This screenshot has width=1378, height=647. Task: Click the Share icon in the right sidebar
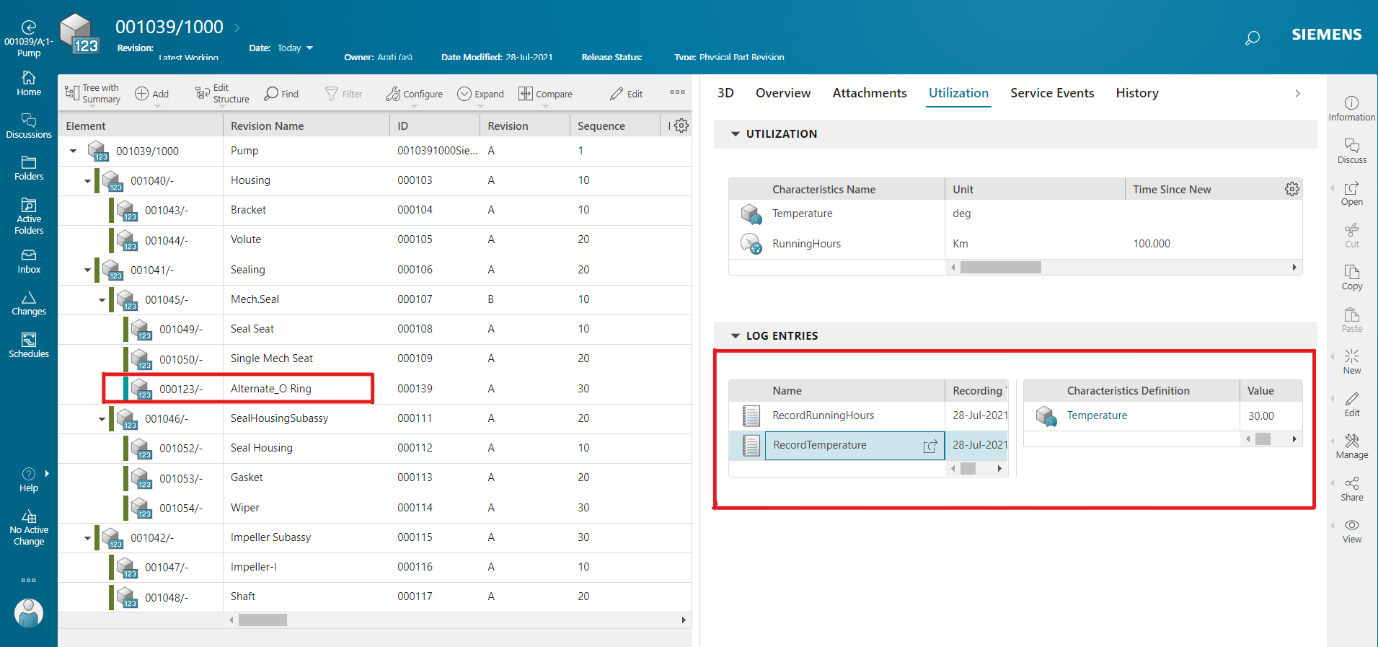pyautogui.click(x=1351, y=489)
